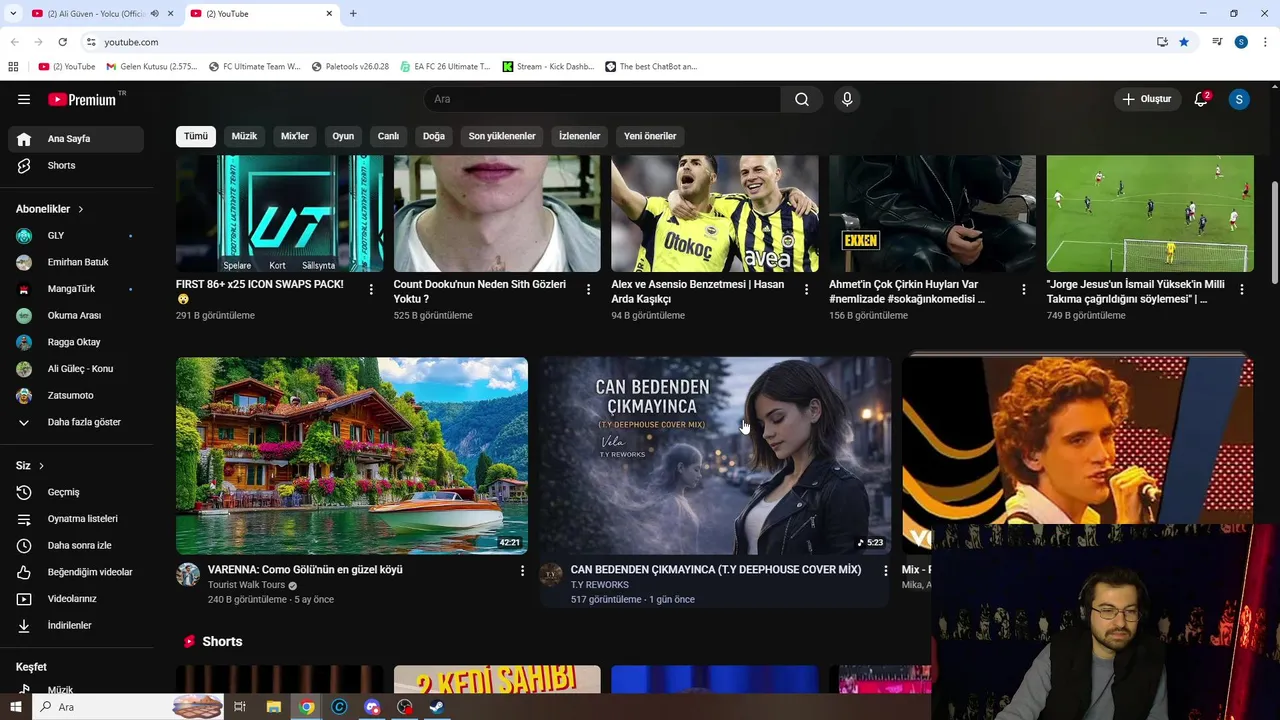Open İndirilenler downloads page
The image size is (1280, 720).
coord(76,625)
